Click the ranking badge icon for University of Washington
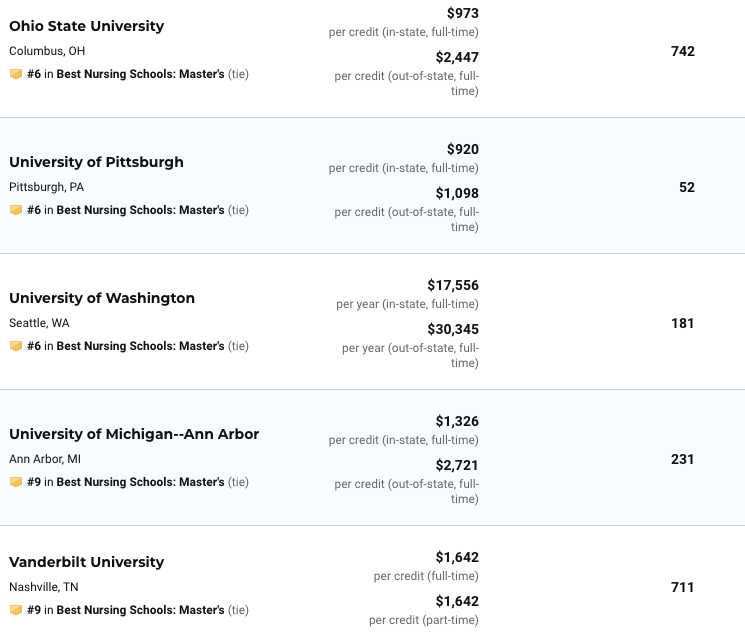This screenshot has height=641, width=745. [x=16, y=346]
